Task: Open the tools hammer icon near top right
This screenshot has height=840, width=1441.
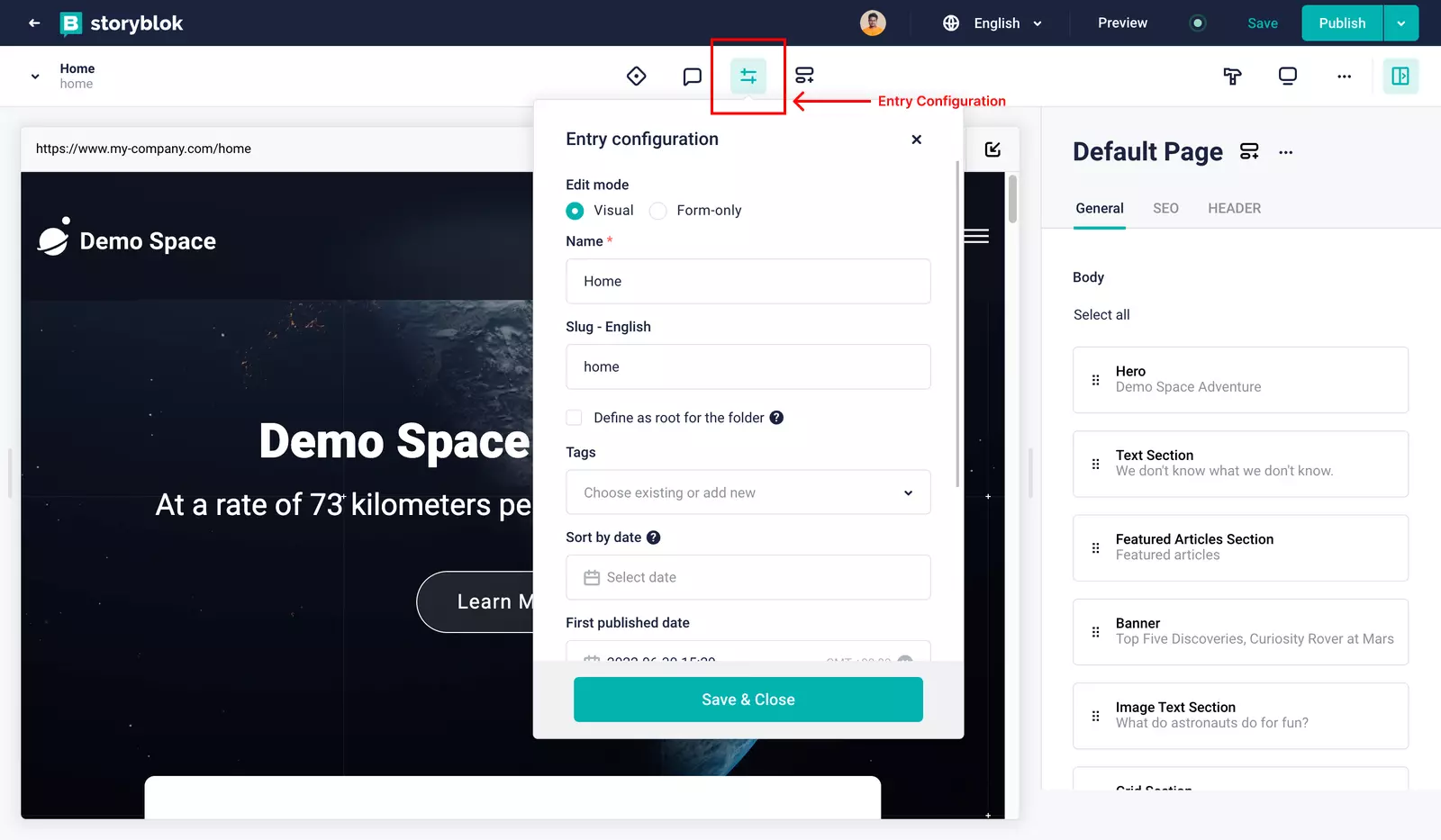Action: tap(1231, 76)
